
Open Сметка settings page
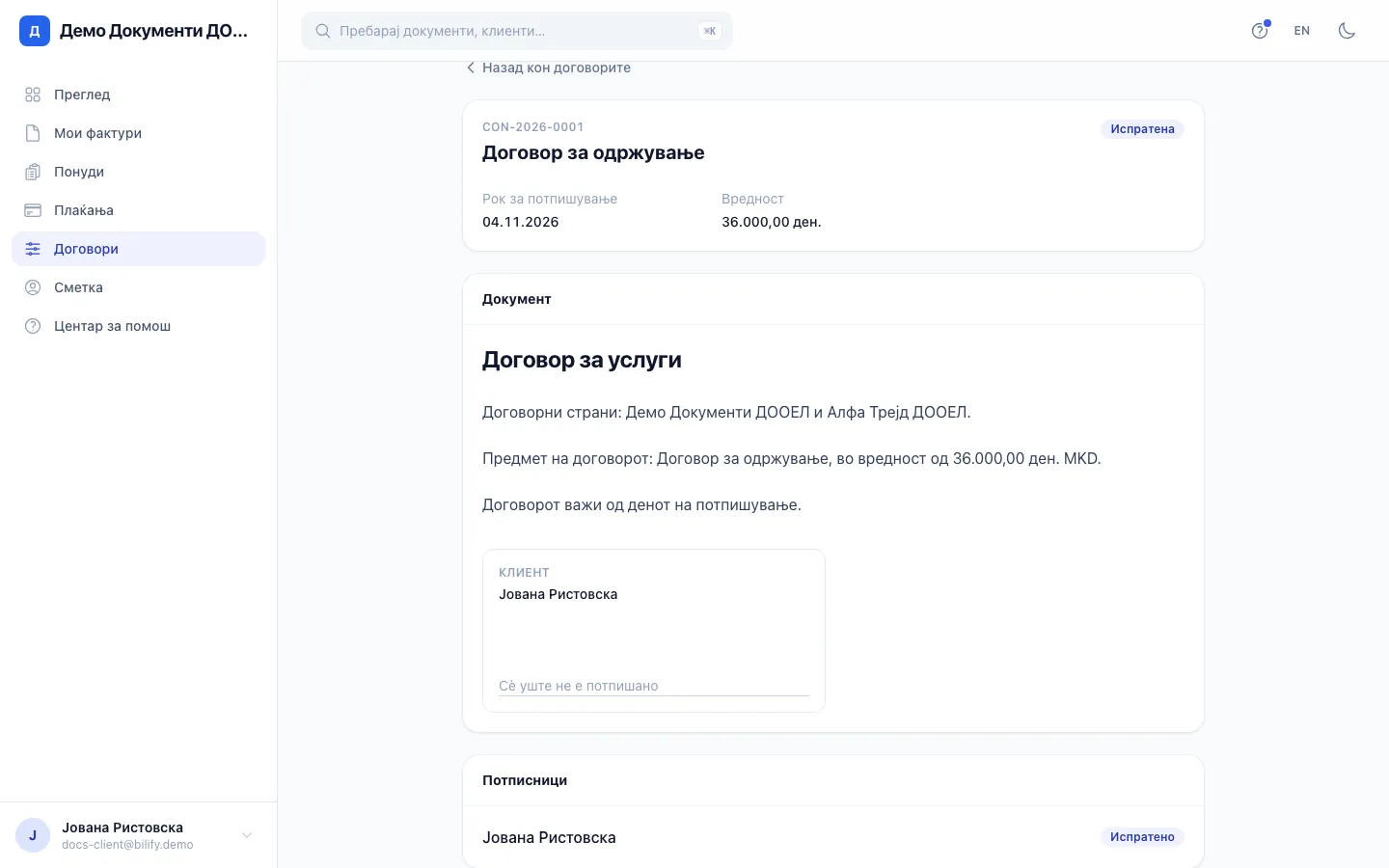(138, 287)
